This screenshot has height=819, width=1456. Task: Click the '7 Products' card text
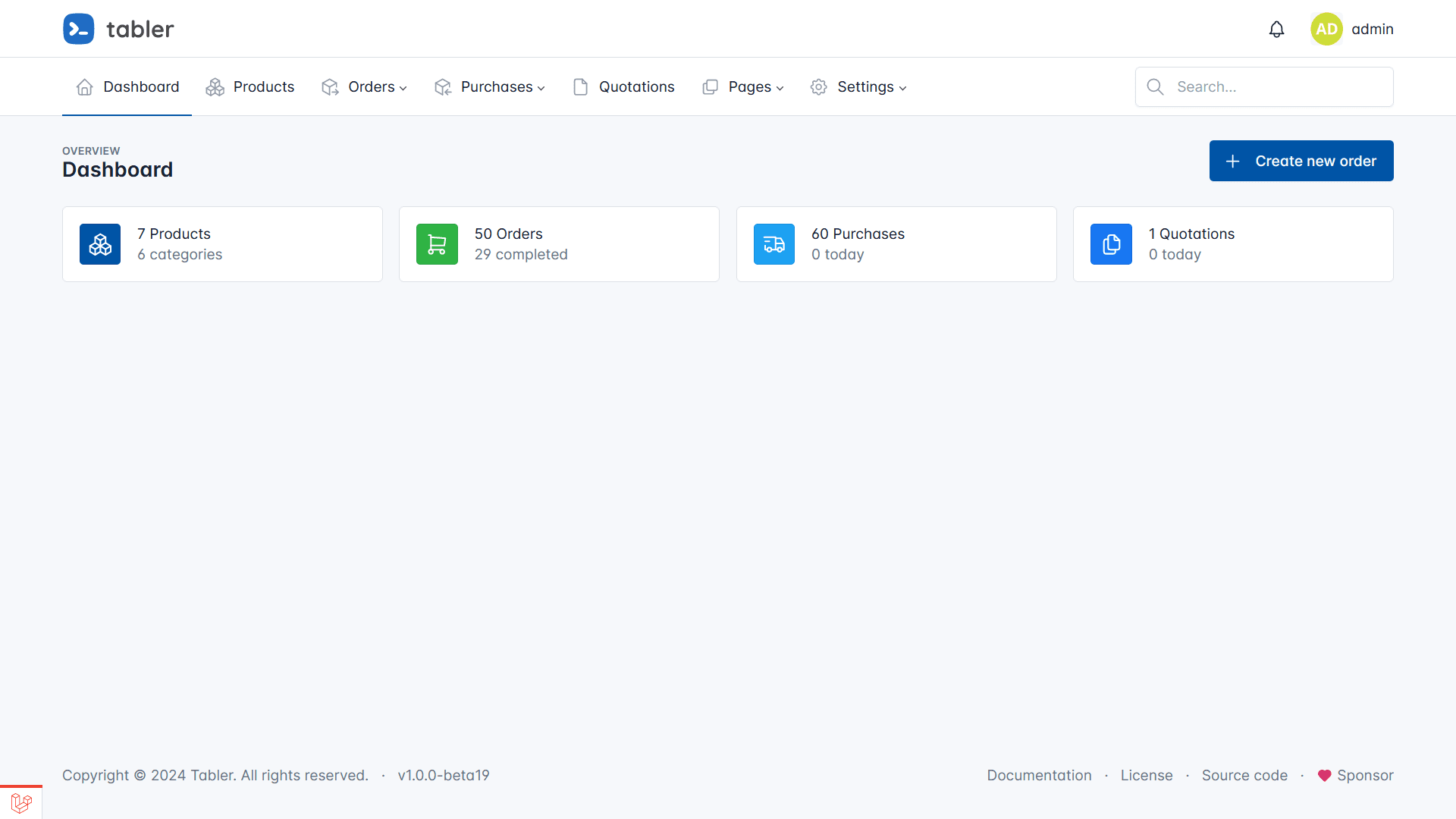(174, 234)
